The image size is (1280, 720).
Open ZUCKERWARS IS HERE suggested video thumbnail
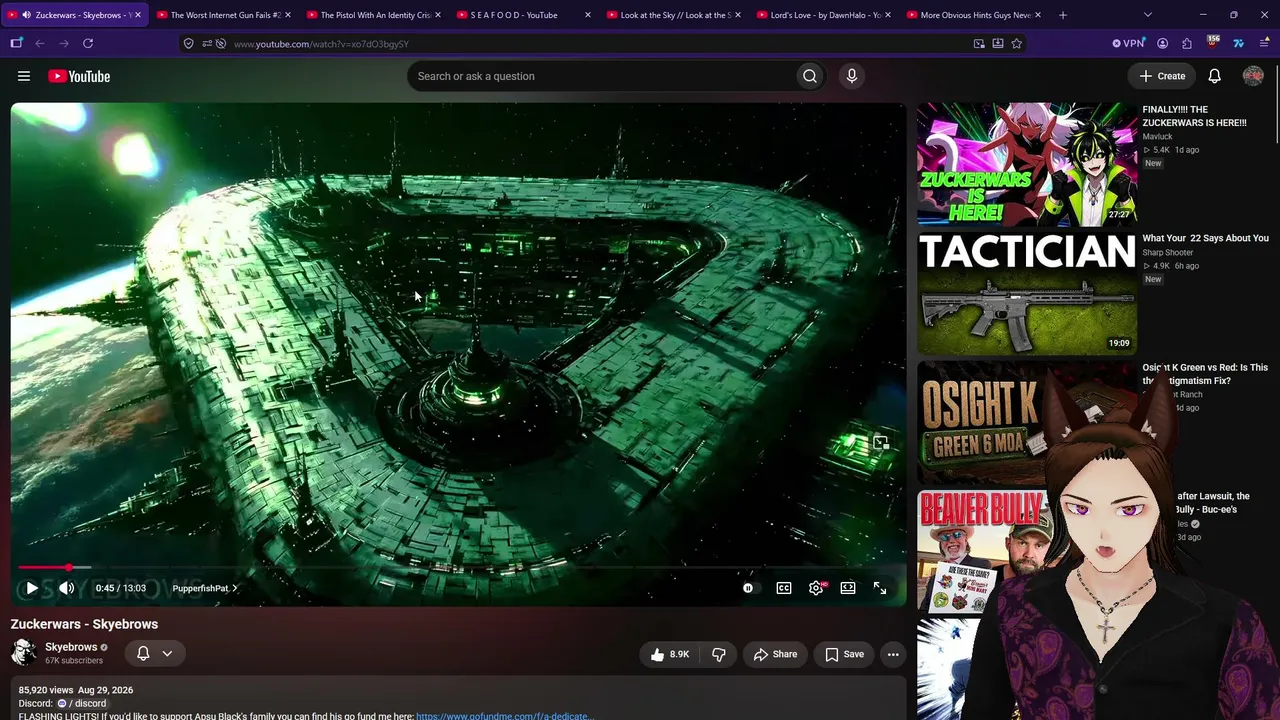[x=1027, y=164]
